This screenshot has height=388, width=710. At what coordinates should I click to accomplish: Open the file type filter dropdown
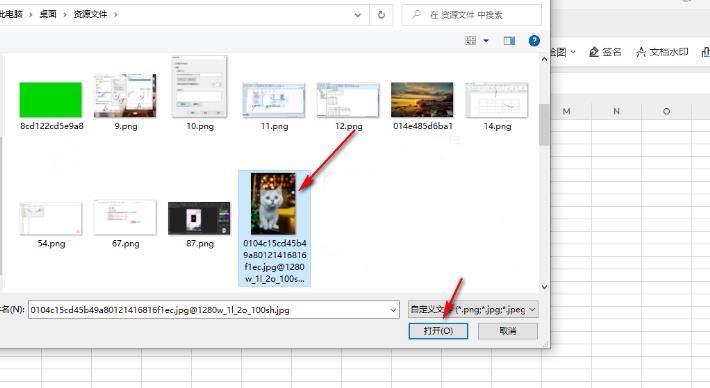click(473, 310)
